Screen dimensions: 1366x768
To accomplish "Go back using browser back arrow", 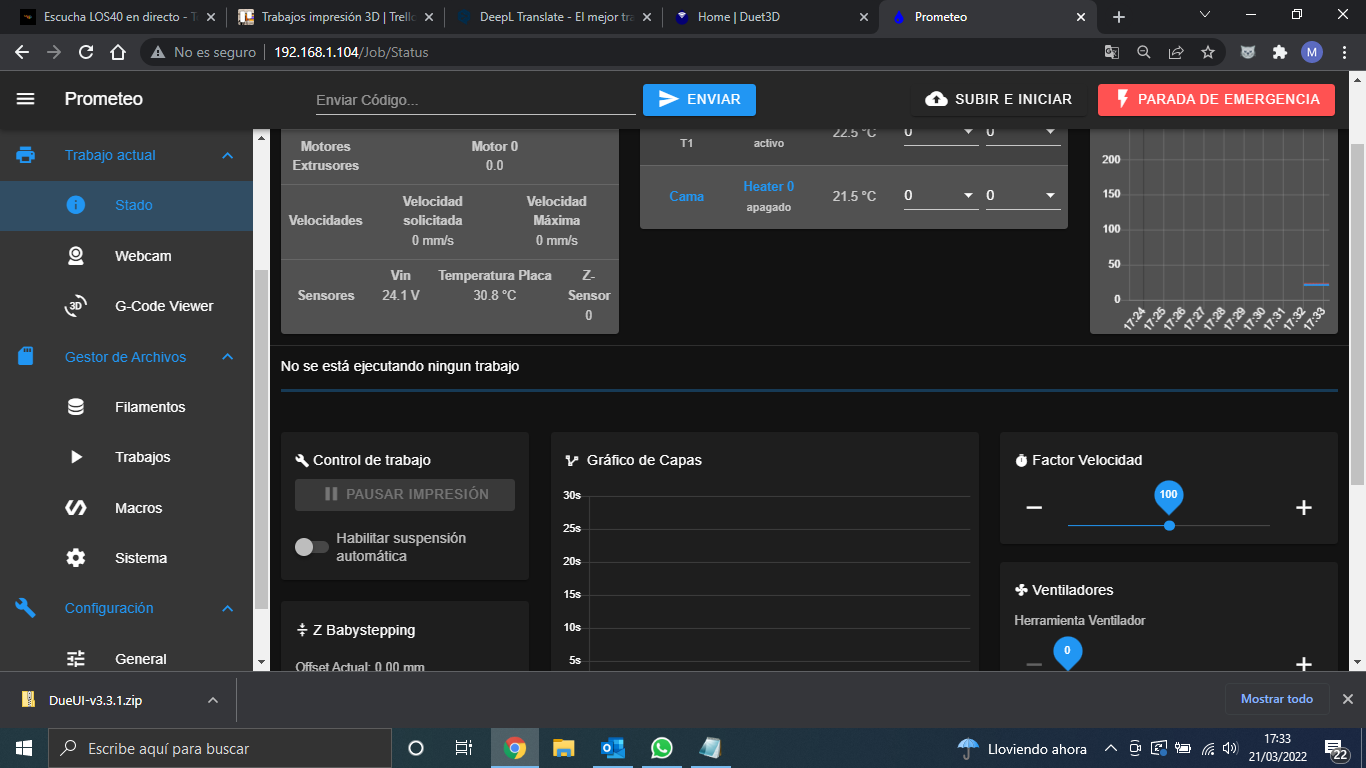I will [x=22, y=52].
